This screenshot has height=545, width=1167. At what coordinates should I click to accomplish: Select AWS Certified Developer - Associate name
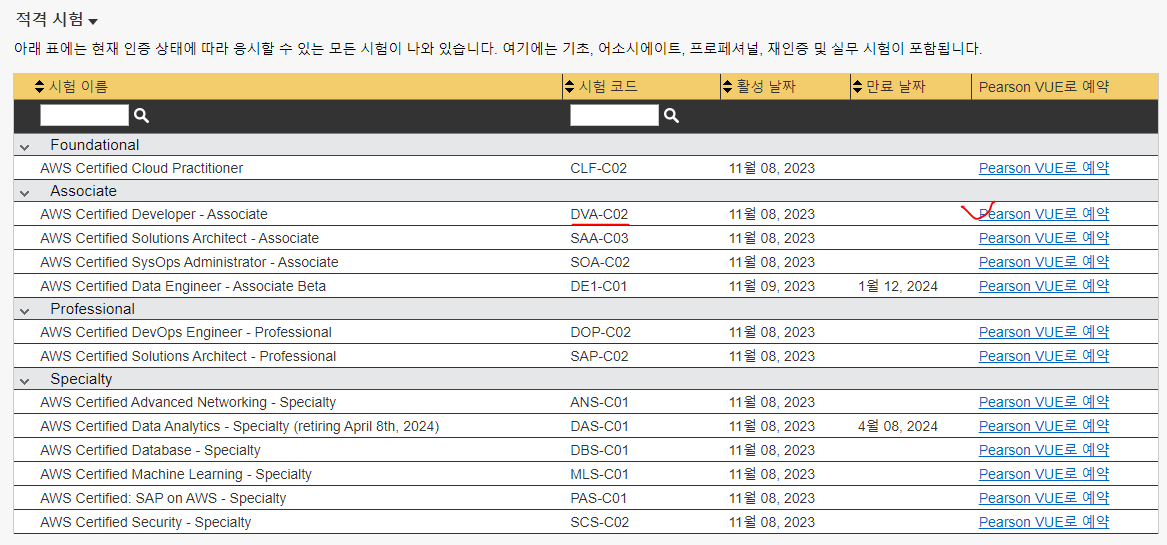(153, 214)
